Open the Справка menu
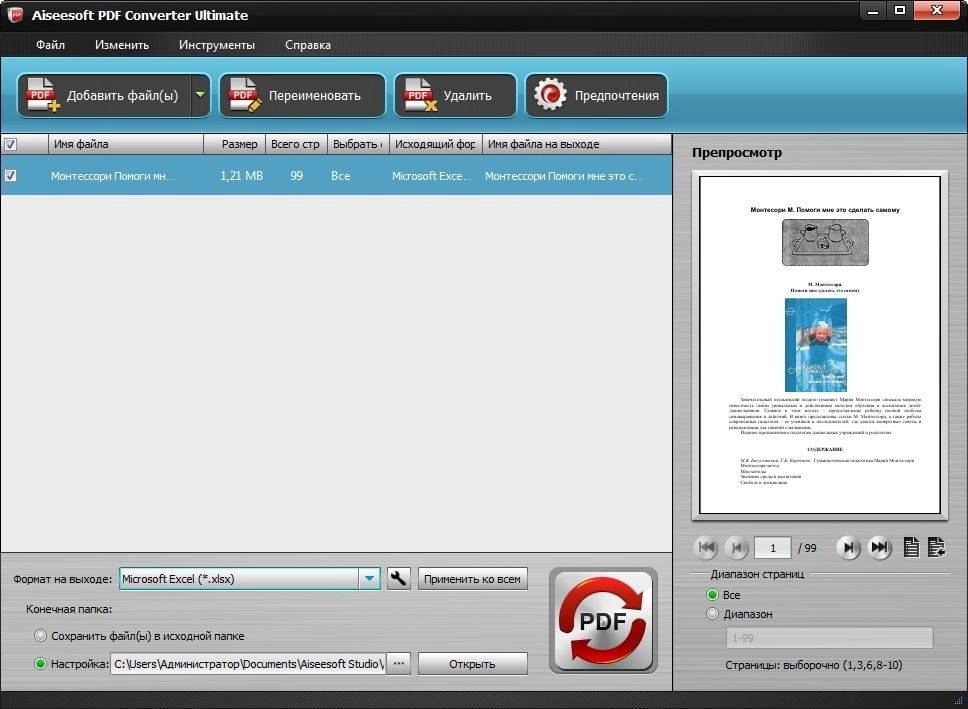Screen dimensions: 968x709 [x=307, y=45]
